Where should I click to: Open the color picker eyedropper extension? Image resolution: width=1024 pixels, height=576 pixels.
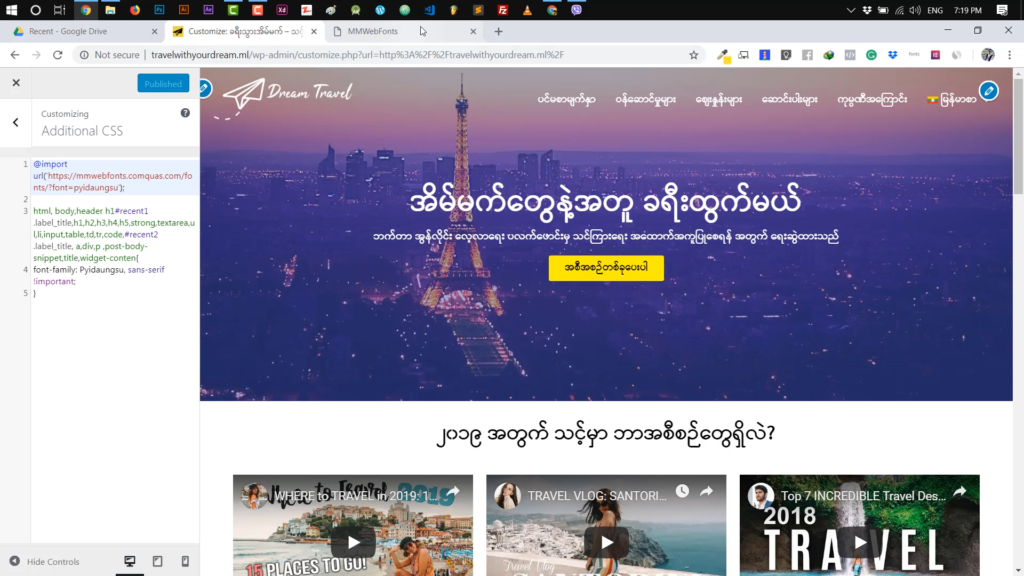pyautogui.click(x=723, y=56)
